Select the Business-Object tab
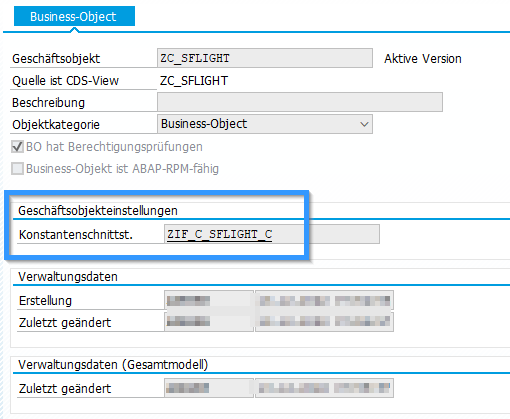The width and height of the screenshot is (510, 419). coord(74,16)
